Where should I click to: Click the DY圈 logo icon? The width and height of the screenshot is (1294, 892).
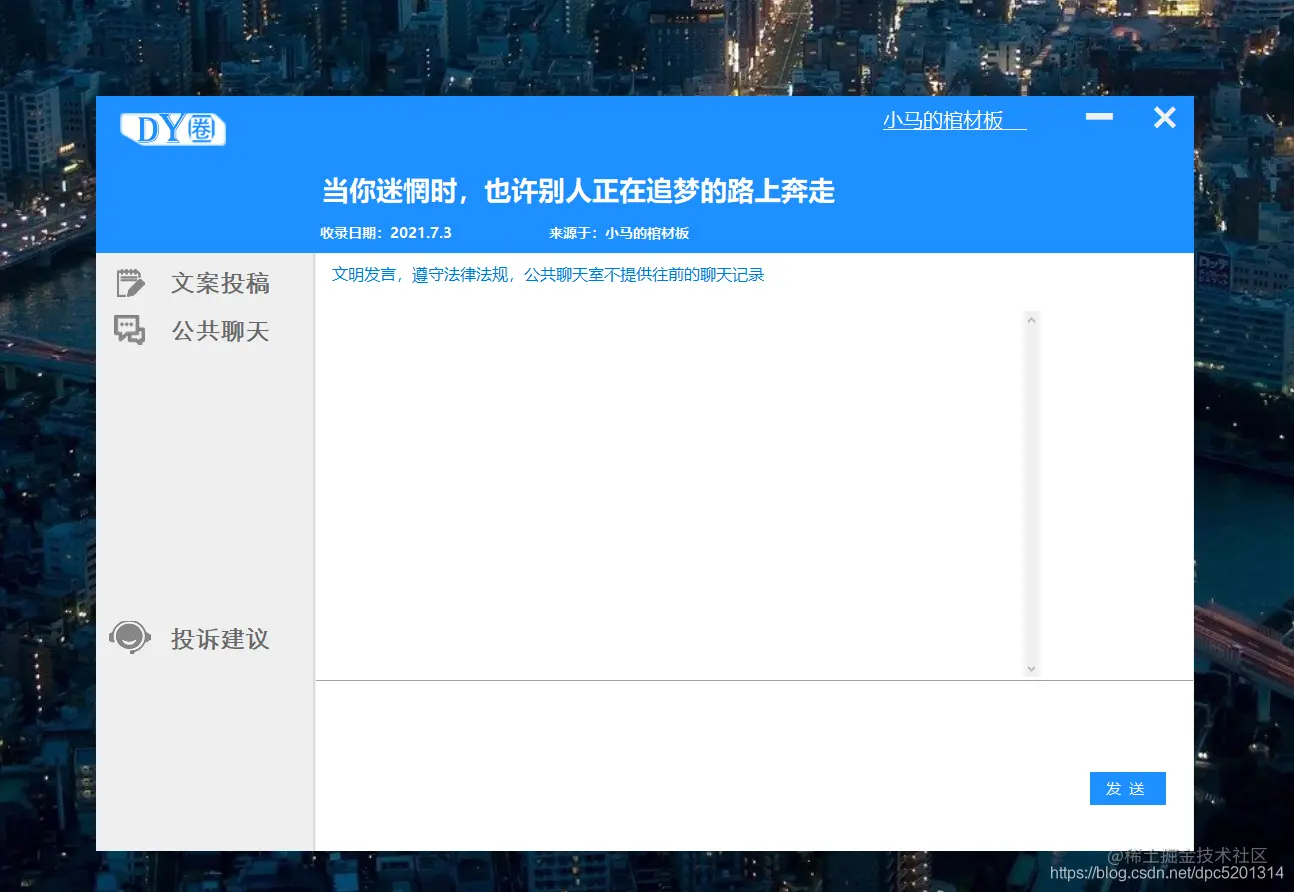pos(172,129)
